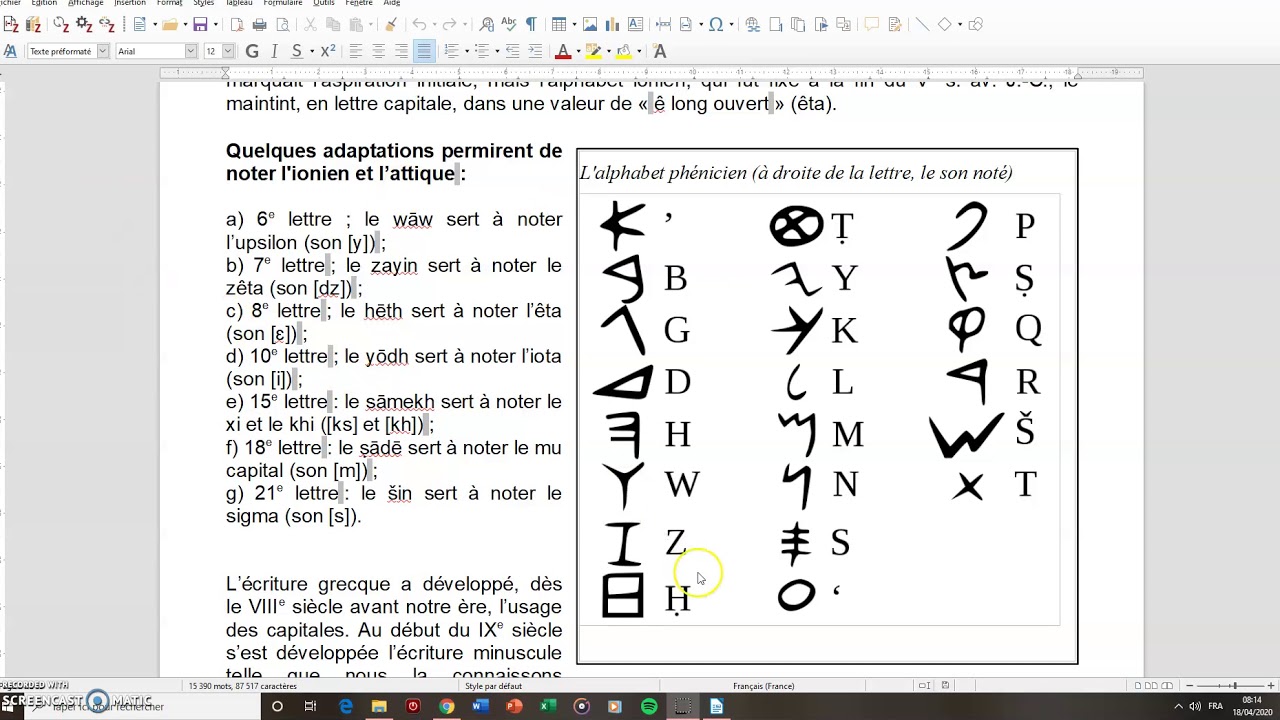Click the Undo arrow
1280x720 pixels.
coord(418,24)
